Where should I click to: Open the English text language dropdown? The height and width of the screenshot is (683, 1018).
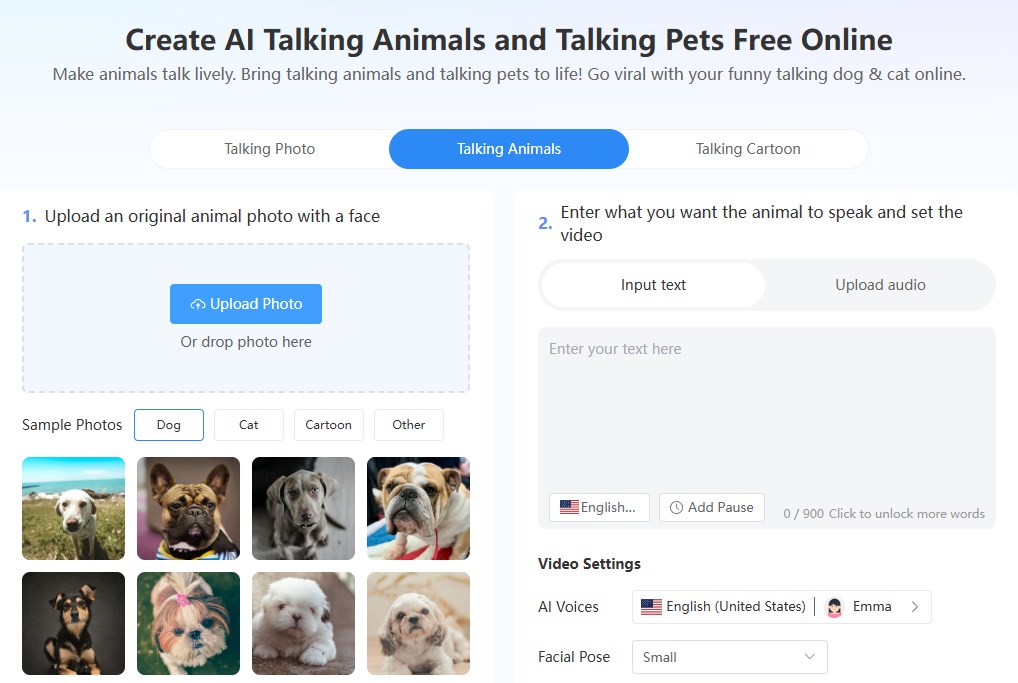[x=599, y=507]
